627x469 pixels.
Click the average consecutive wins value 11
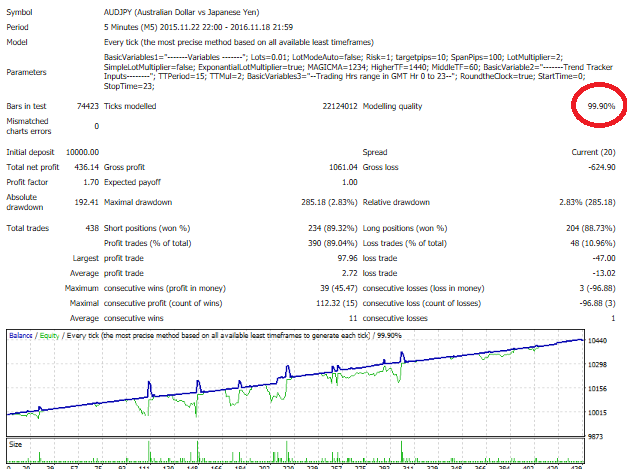(353, 318)
